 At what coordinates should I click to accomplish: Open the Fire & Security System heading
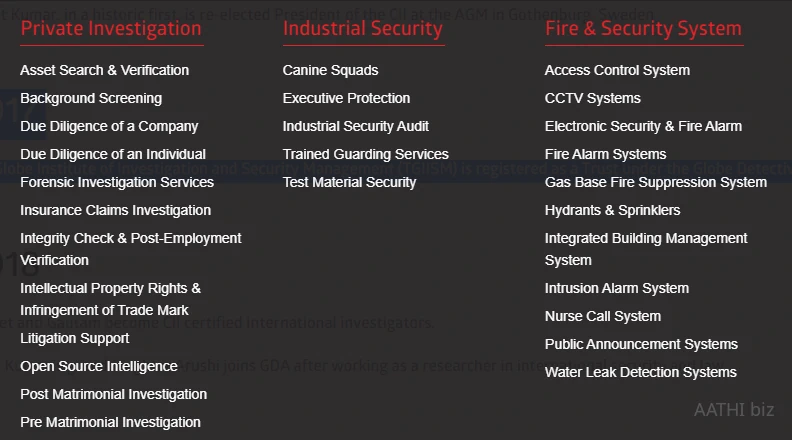pyautogui.click(x=643, y=28)
